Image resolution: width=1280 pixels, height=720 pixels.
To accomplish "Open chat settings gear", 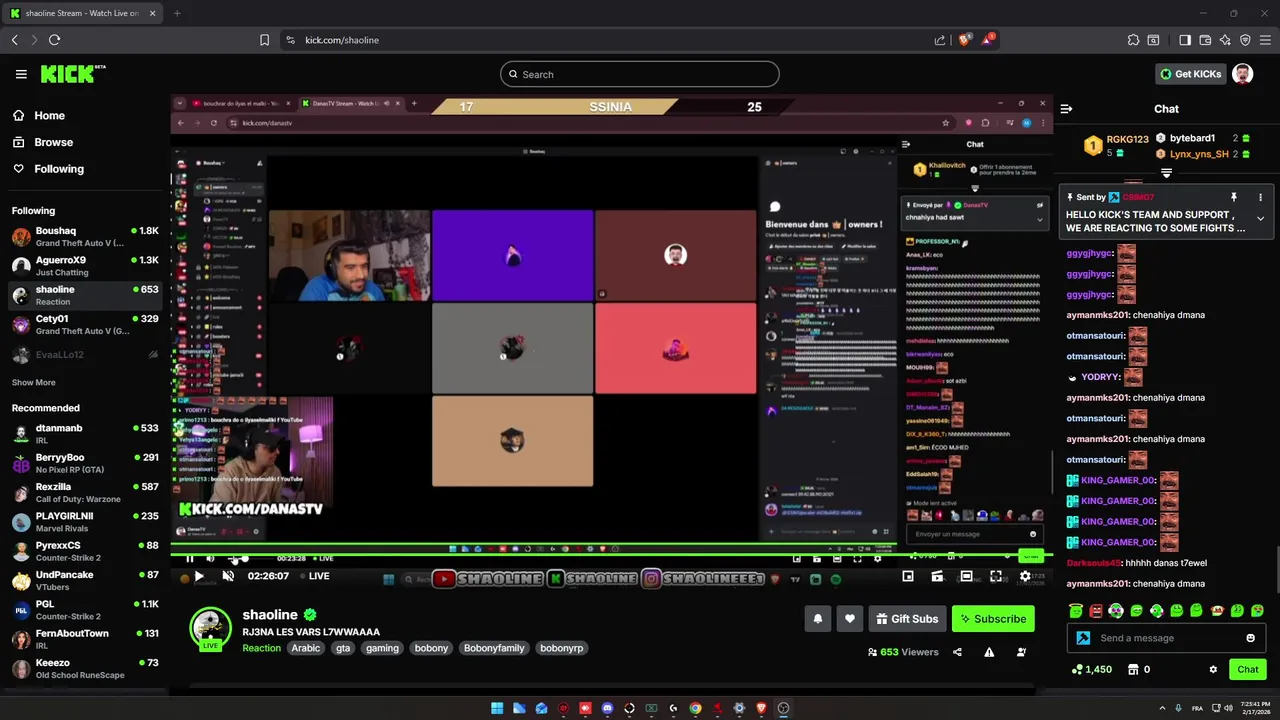I will [1213, 670].
